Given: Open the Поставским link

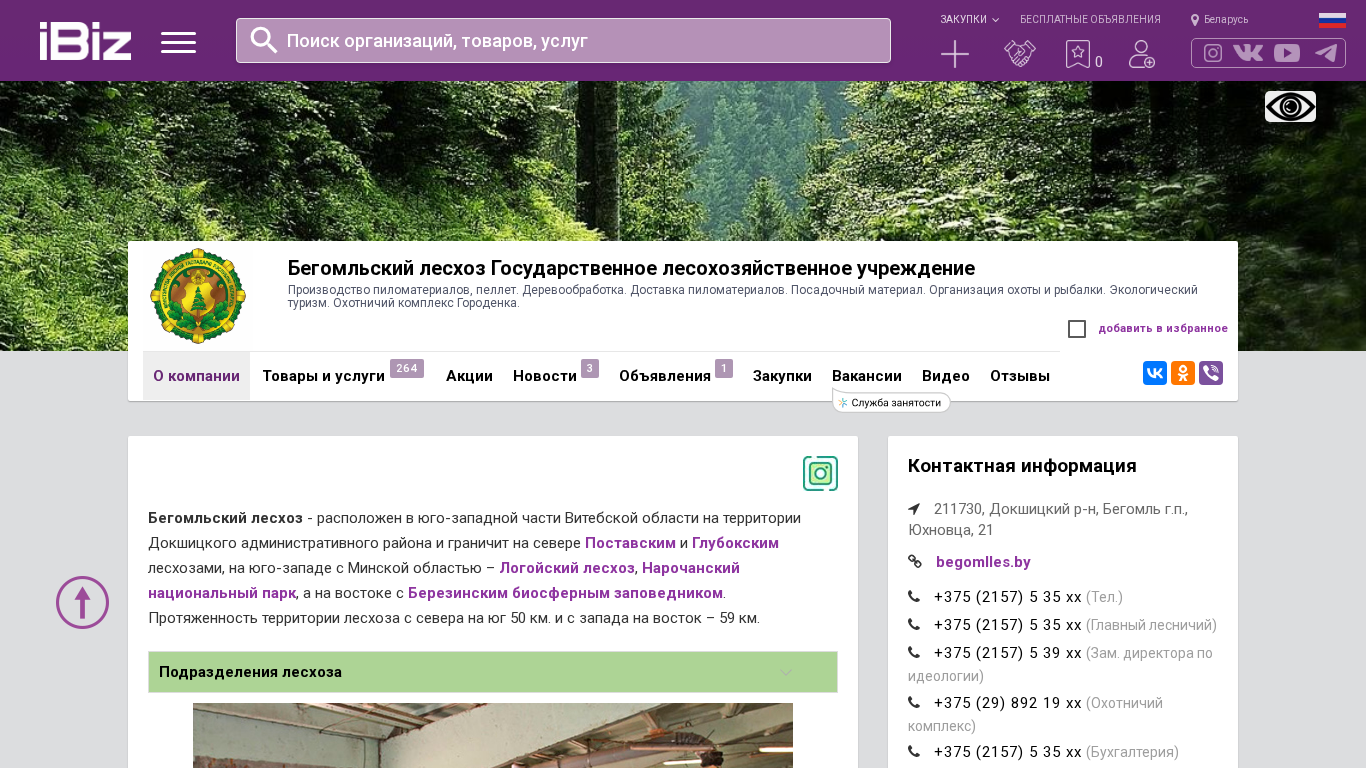Looking at the screenshot, I should [630, 543].
